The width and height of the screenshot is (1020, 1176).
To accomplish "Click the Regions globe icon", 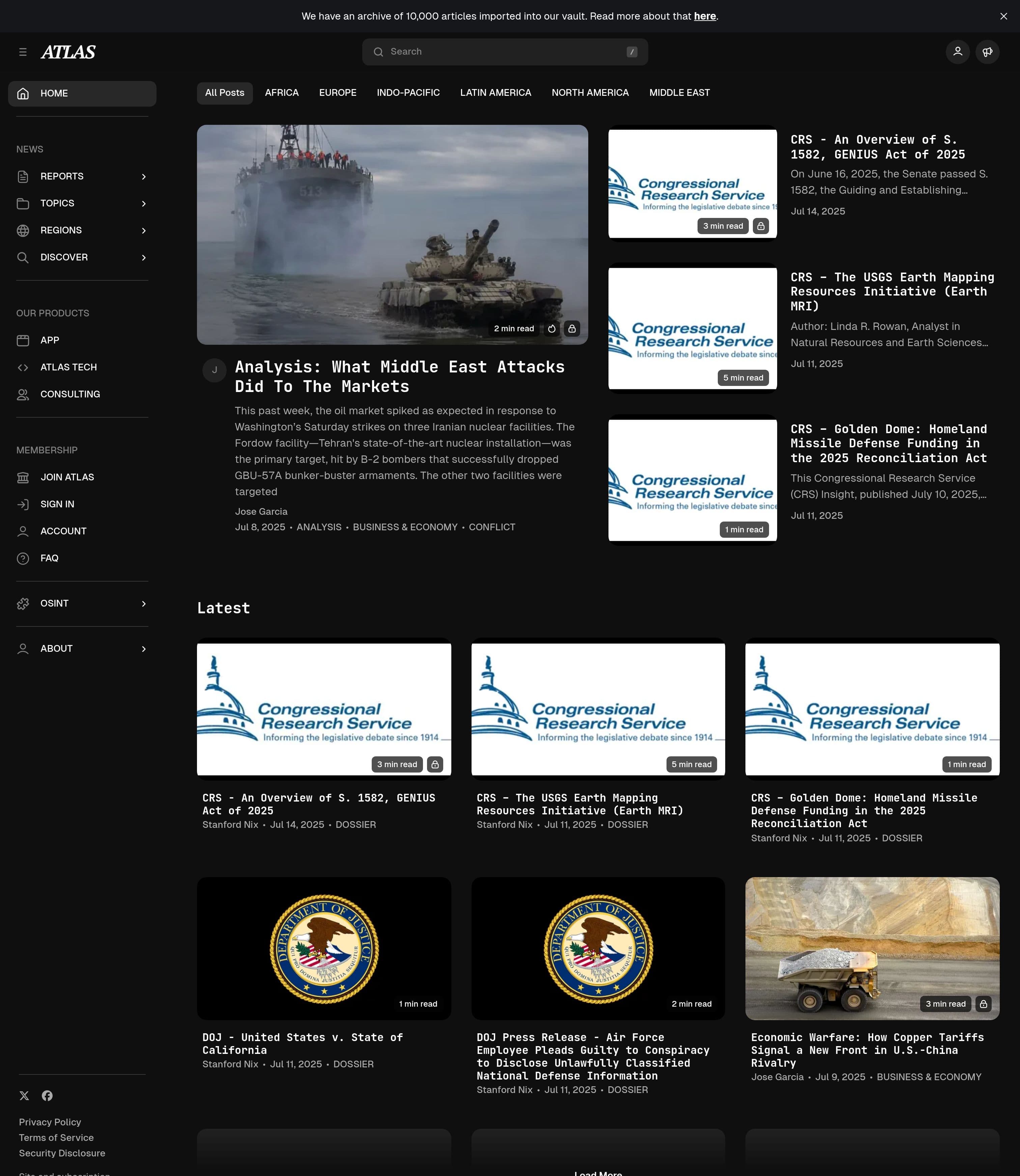I will [23, 230].
